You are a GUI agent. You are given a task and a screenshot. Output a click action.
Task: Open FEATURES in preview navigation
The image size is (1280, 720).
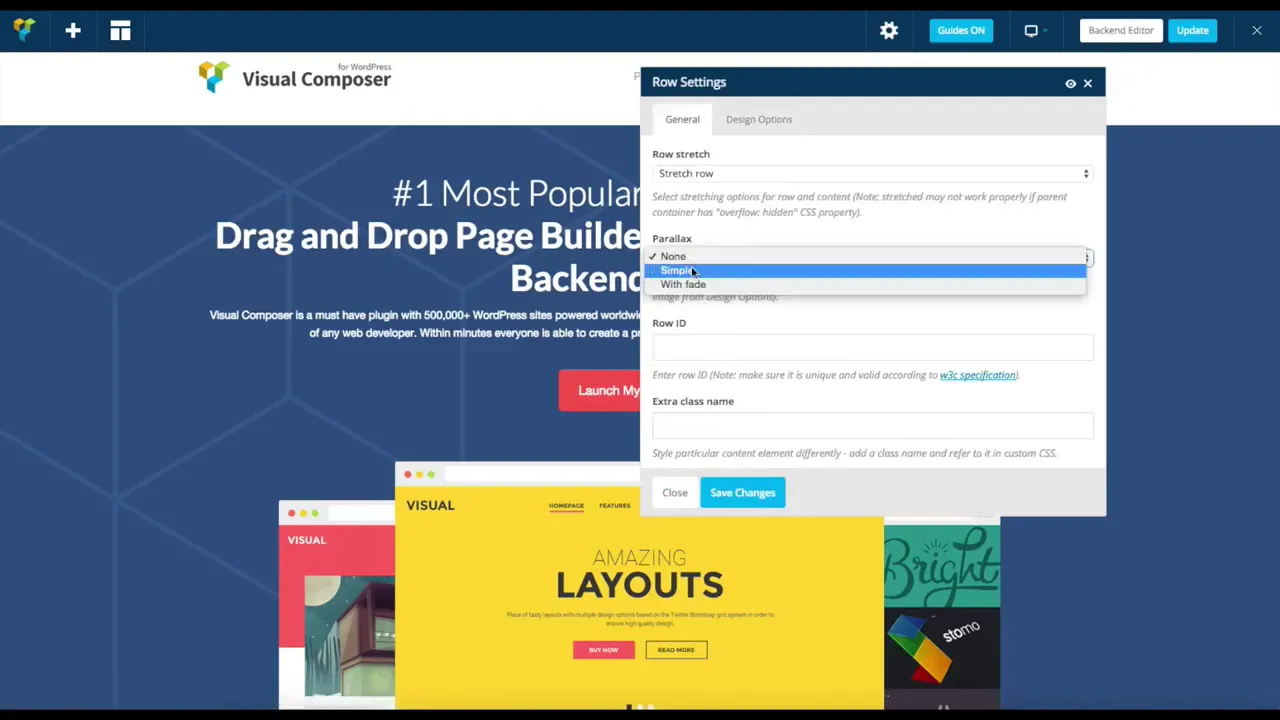click(614, 506)
